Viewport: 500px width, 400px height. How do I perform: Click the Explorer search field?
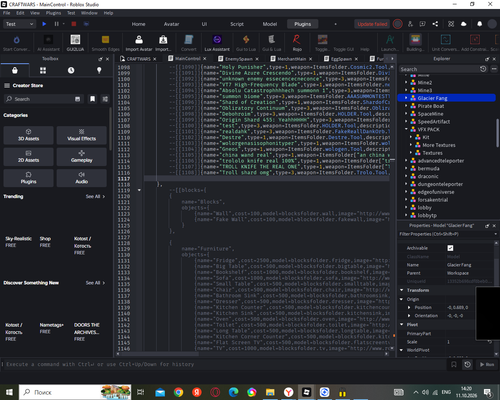click(x=439, y=69)
